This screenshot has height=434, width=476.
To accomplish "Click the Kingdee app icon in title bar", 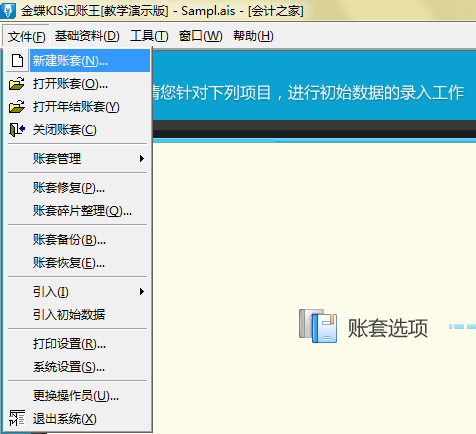I will click(x=7, y=10).
